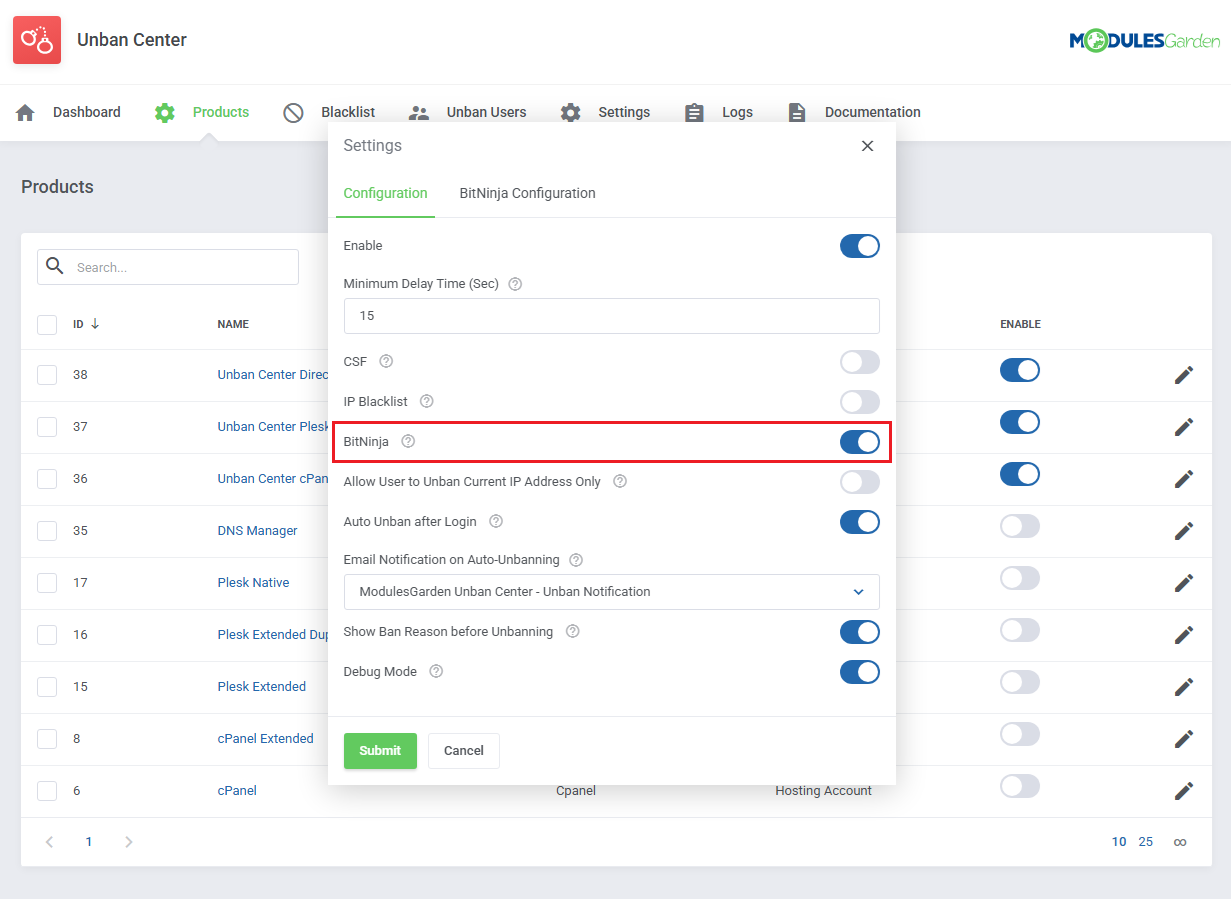The height and width of the screenshot is (899, 1231).
Task: Click the help icon beside CSF
Action: coord(386,361)
